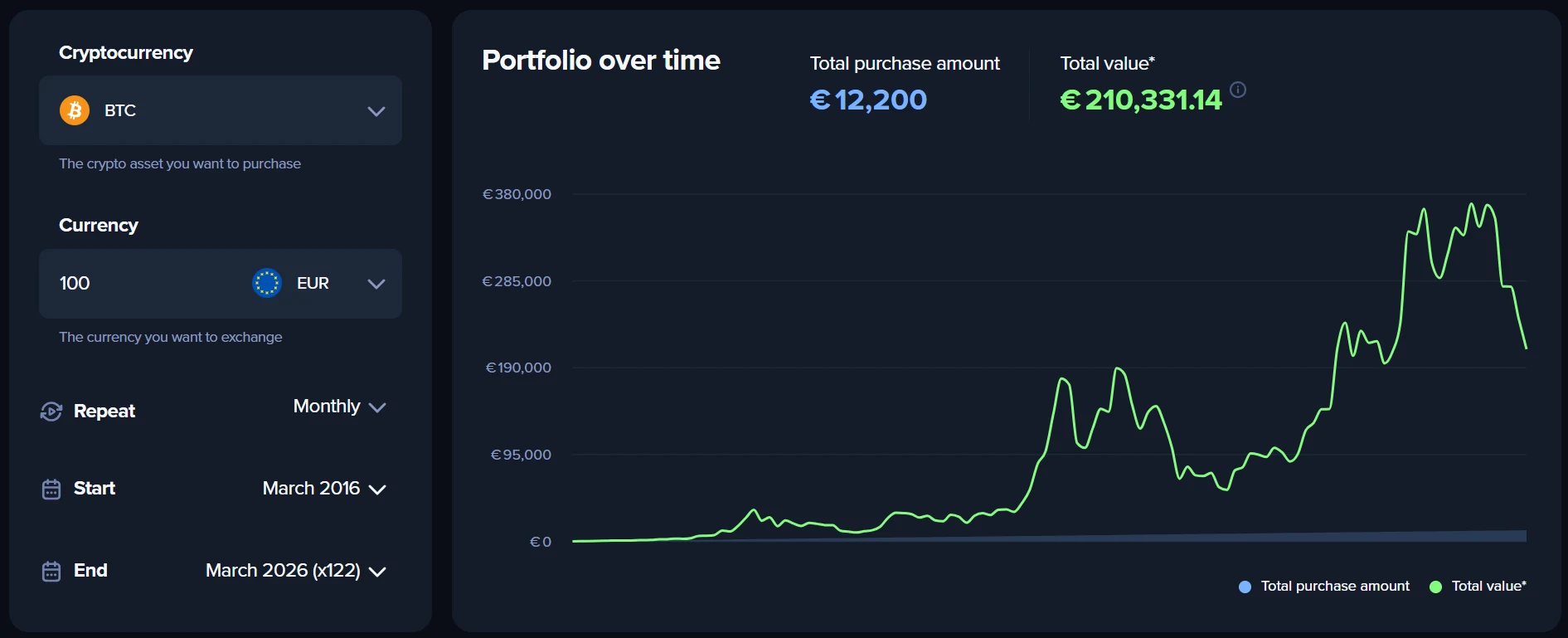Screen dimensions: 1568x638
Task: Click the Total purchase amount legend label
Action: [1335, 586]
